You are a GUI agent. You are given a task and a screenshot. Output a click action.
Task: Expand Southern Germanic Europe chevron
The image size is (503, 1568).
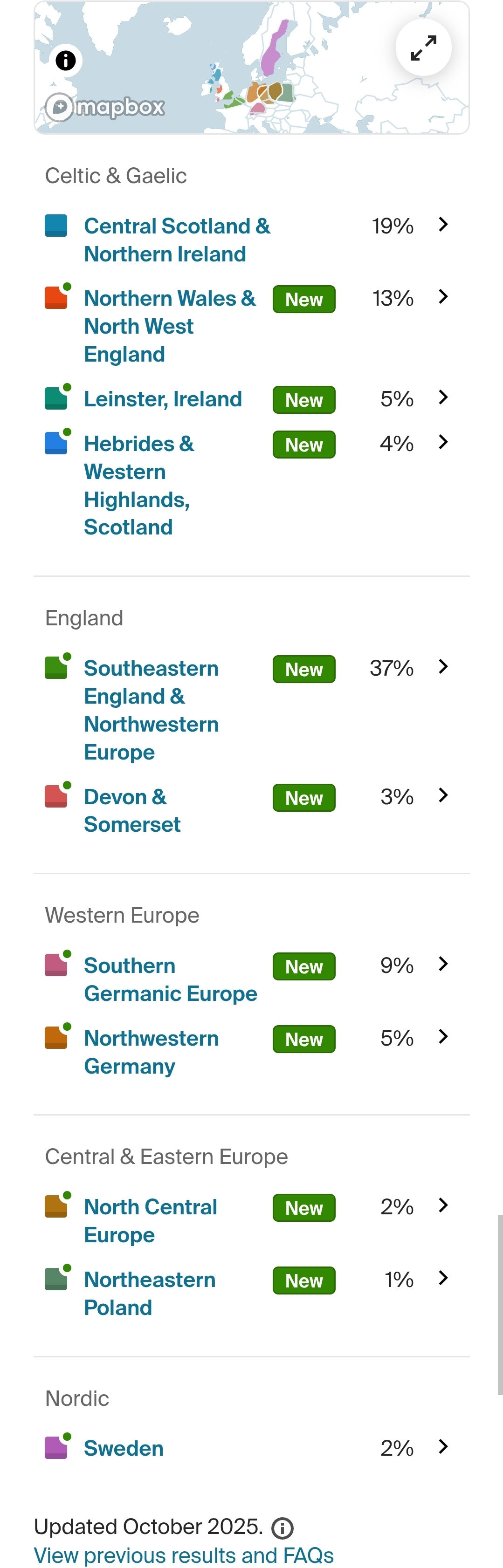(x=443, y=964)
